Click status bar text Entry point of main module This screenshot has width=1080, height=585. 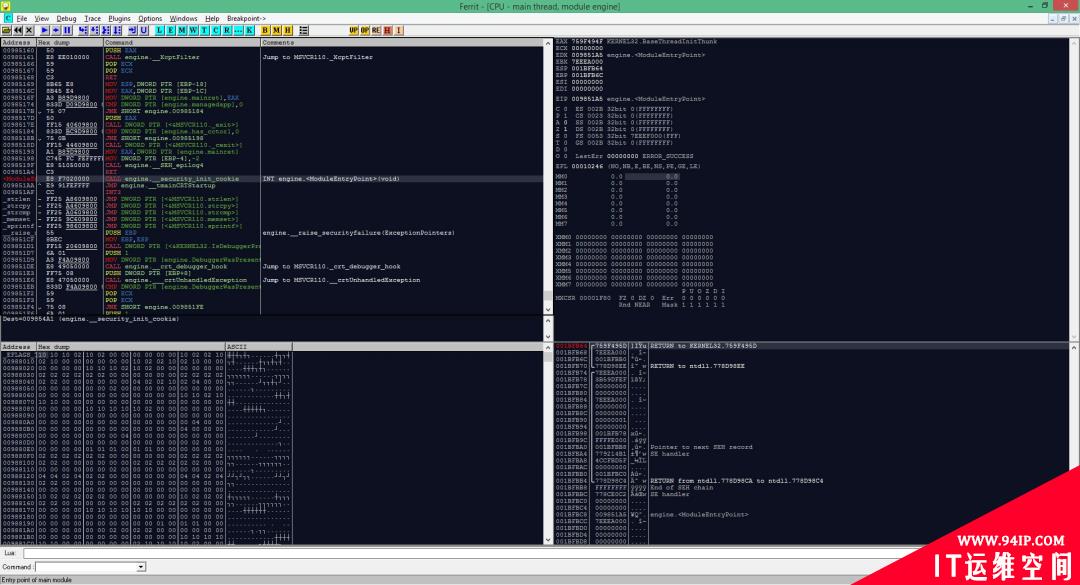[x=37, y=580]
